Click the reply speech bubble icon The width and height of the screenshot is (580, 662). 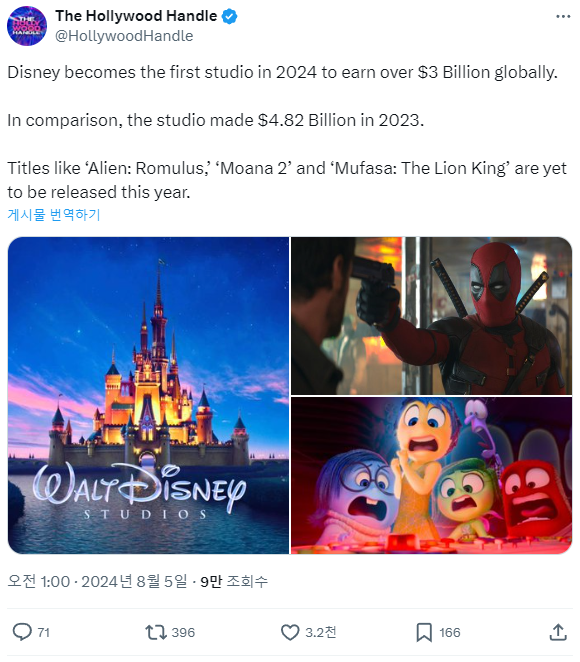22,632
